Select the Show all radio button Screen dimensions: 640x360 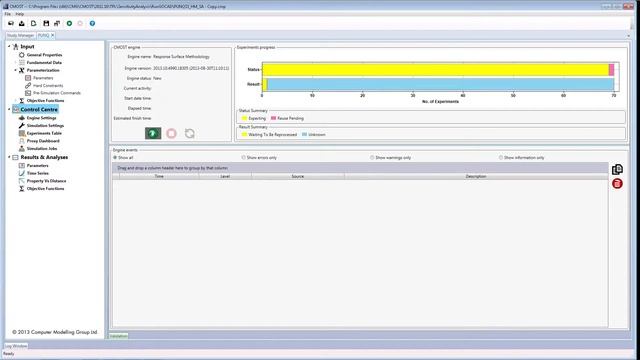pyautogui.click(x=115, y=158)
